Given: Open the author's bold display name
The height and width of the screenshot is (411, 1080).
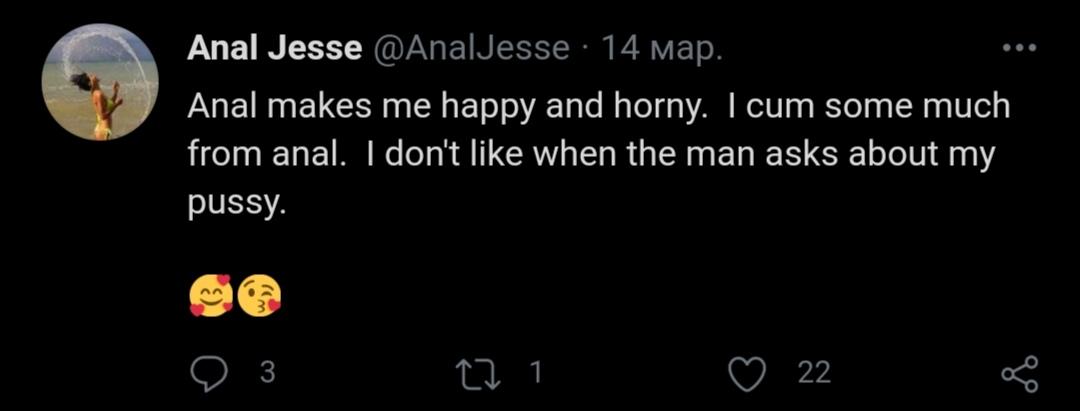Looking at the screenshot, I should [x=273, y=48].
